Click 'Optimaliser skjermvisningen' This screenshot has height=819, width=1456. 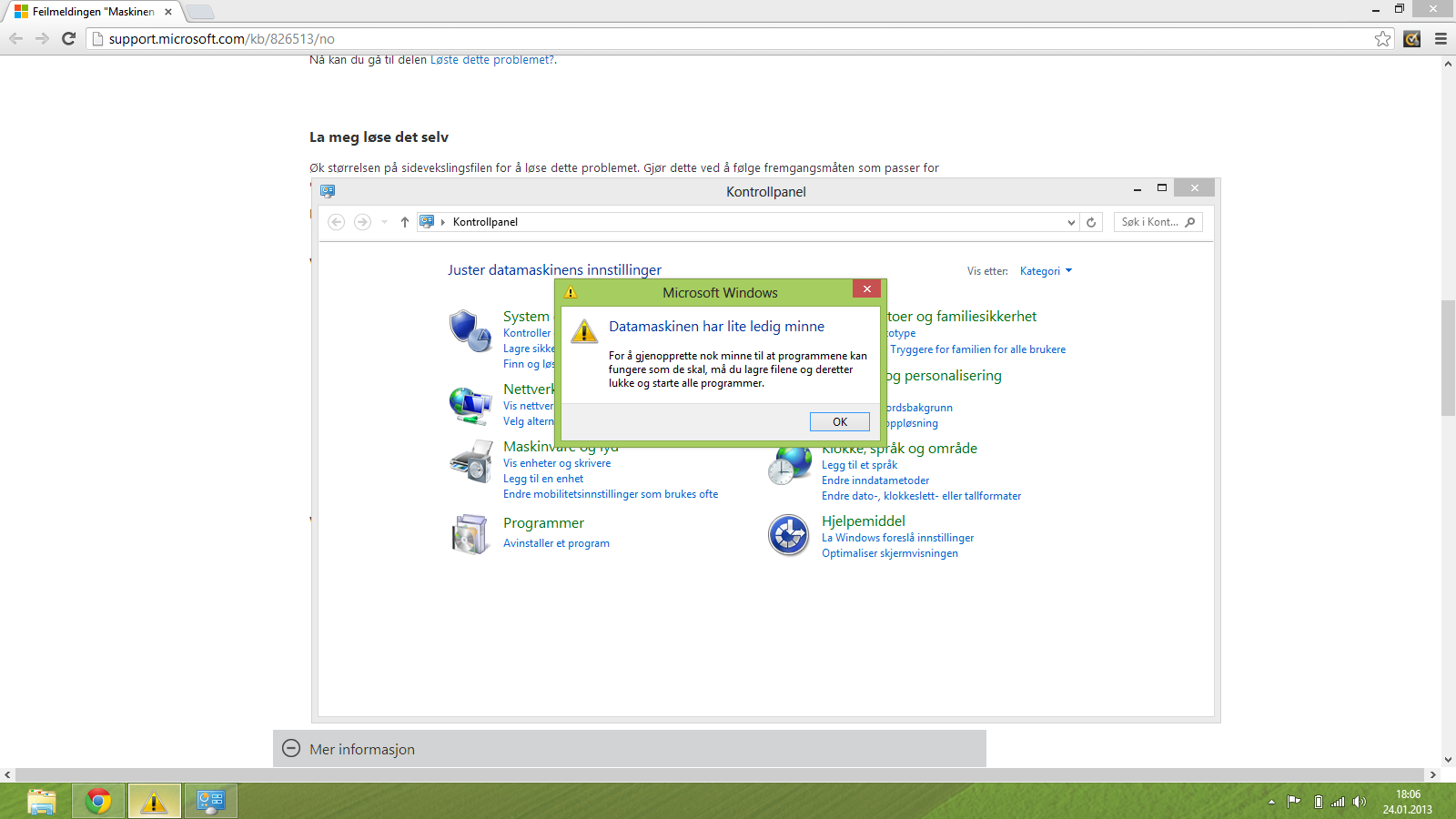coord(890,553)
